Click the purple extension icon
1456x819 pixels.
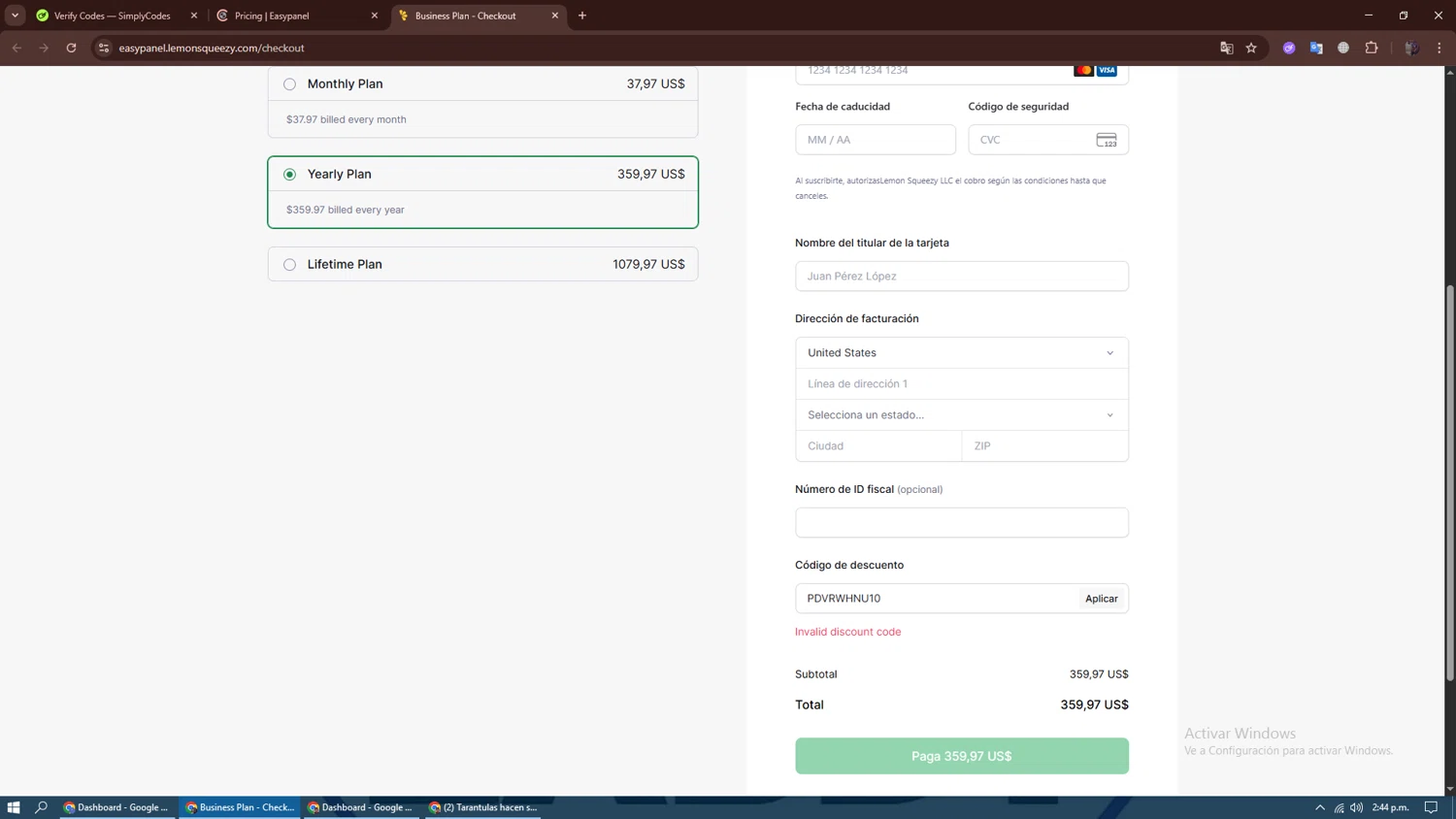(x=1289, y=48)
